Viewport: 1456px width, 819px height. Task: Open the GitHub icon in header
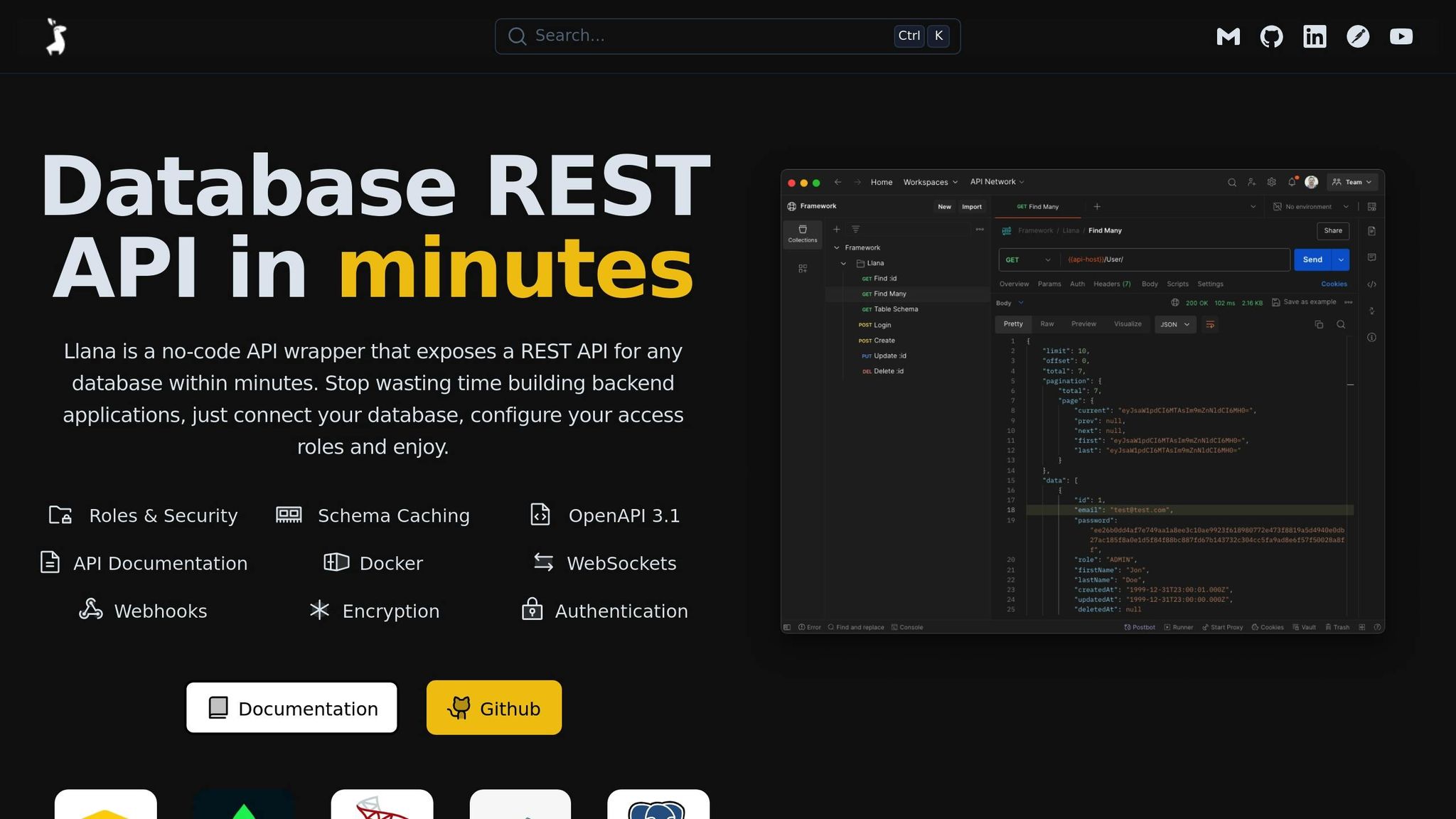click(1271, 36)
